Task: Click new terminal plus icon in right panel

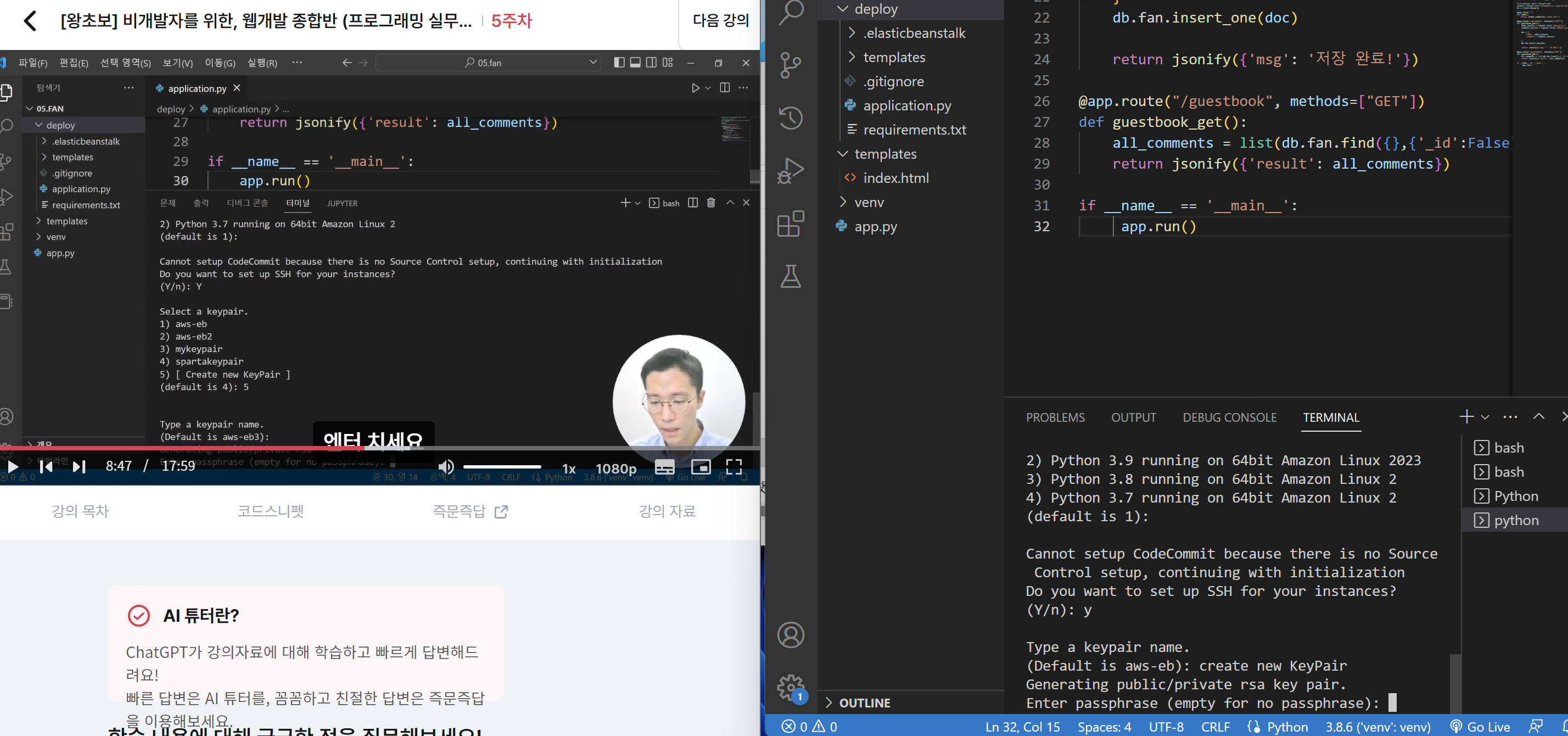Action: 1466,416
